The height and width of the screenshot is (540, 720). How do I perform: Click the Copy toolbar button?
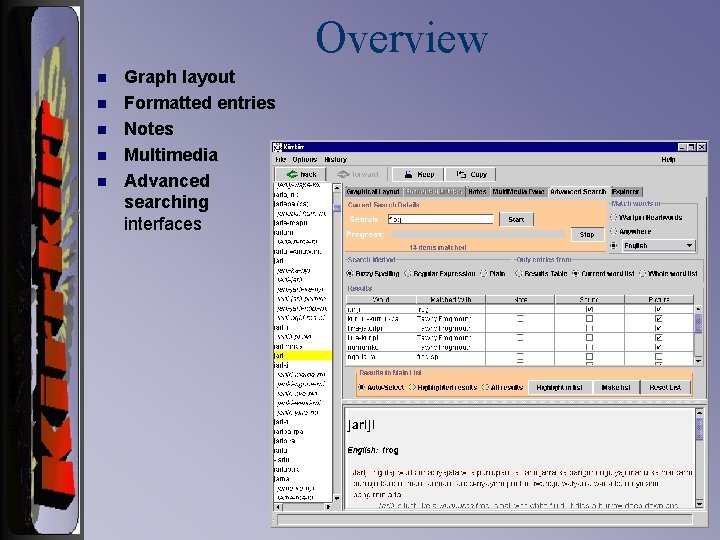(471, 174)
